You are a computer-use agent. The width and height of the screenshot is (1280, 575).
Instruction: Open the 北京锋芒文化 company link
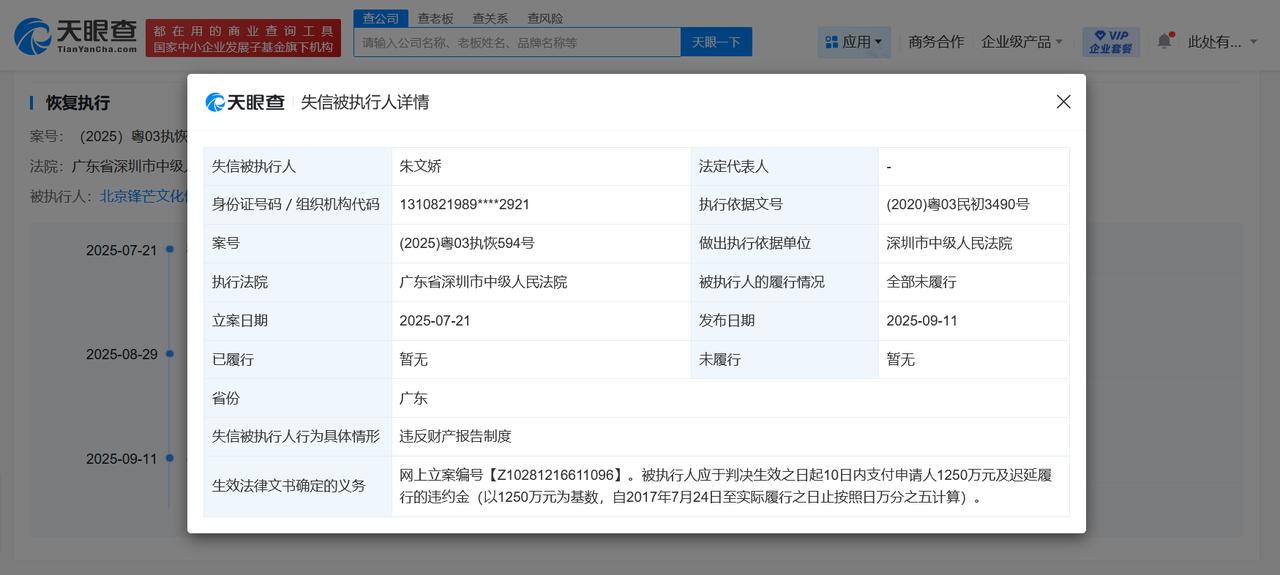click(144, 196)
